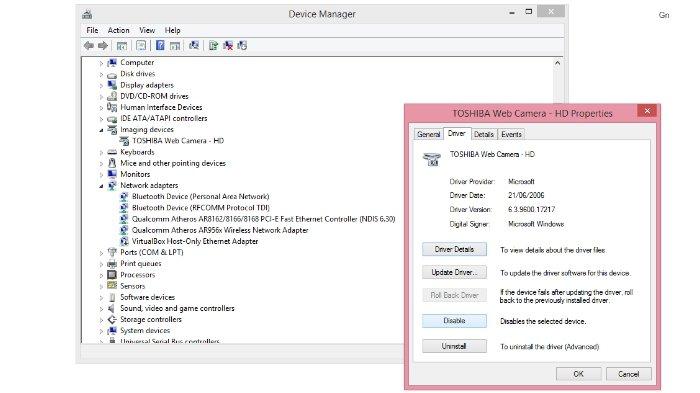Screen dimensions: 700x393
Task: Select TOSHIBA Web Camera - HD in tree
Action: [178, 141]
